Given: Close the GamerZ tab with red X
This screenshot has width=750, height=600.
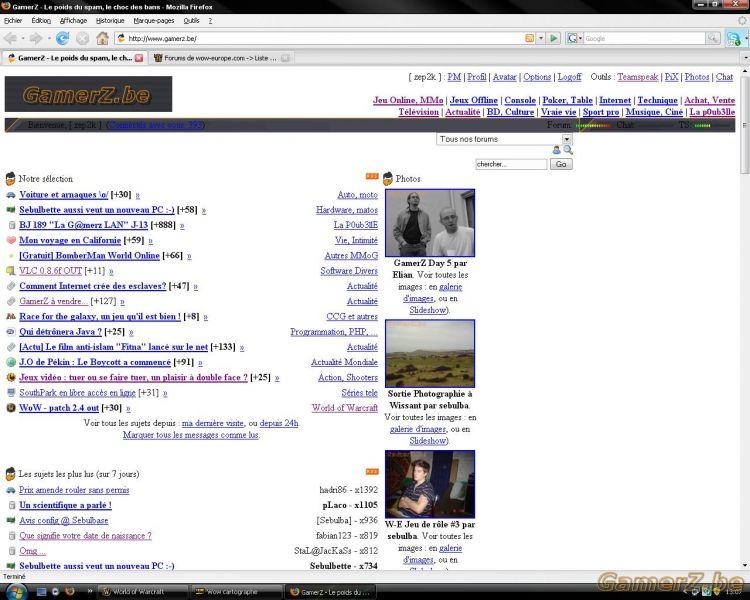Looking at the screenshot, I should pos(139,58).
